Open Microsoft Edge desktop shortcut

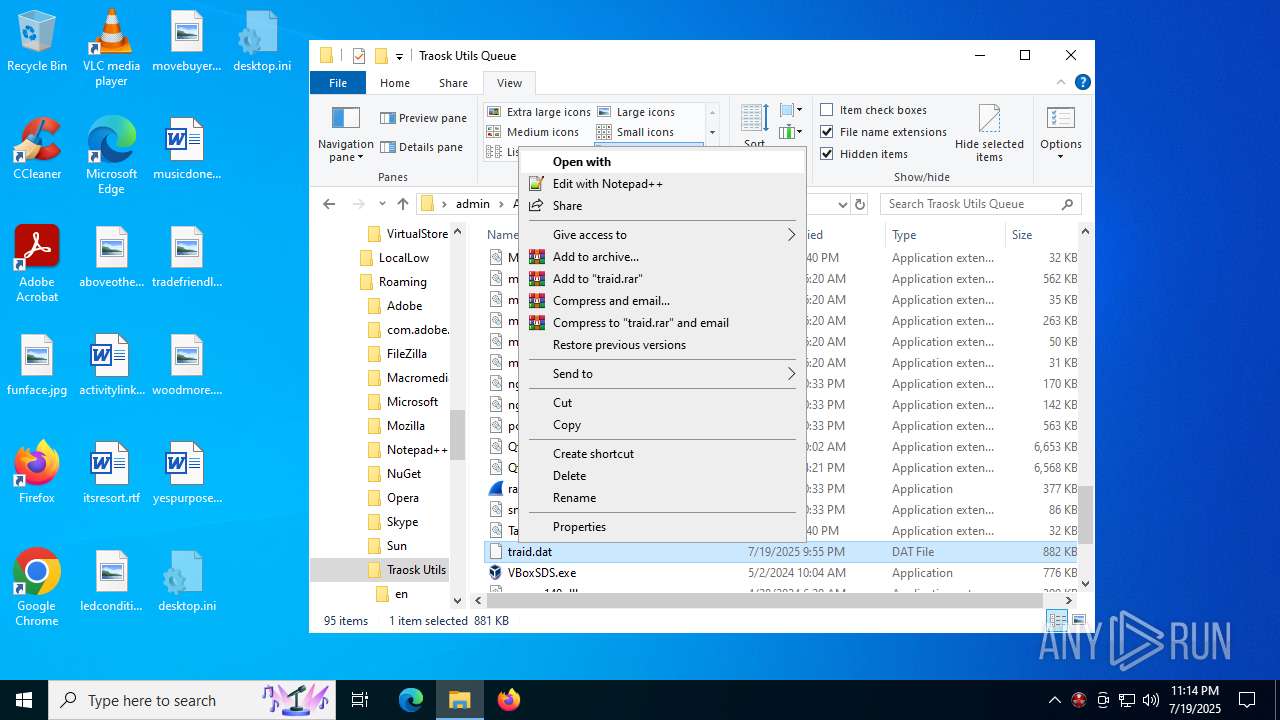[x=111, y=156]
